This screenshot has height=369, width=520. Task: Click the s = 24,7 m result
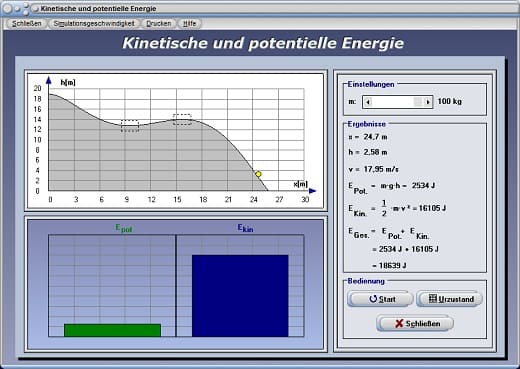[x=368, y=137]
